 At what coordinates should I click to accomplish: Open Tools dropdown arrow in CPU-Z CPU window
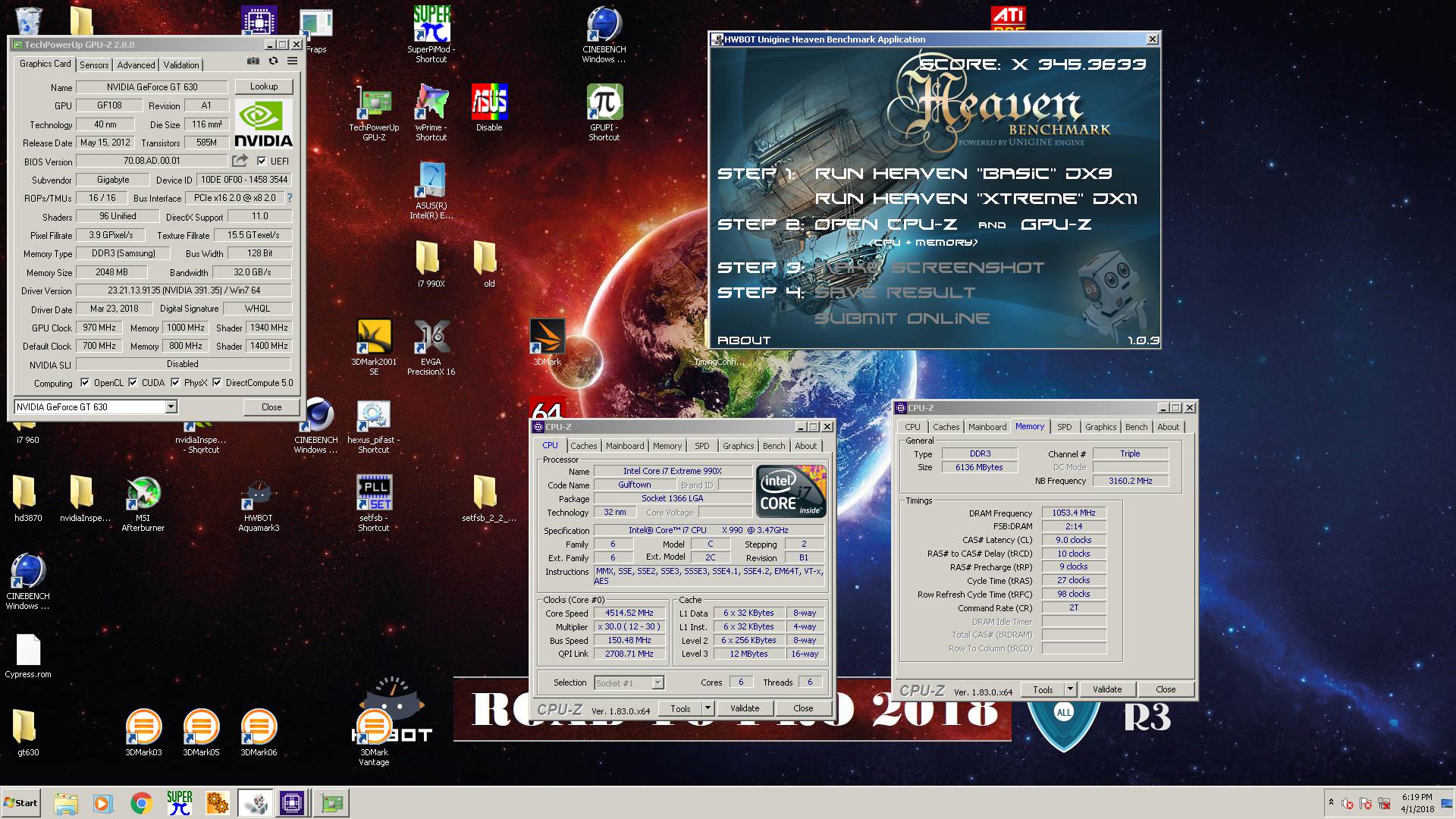(x=708, y=708)
